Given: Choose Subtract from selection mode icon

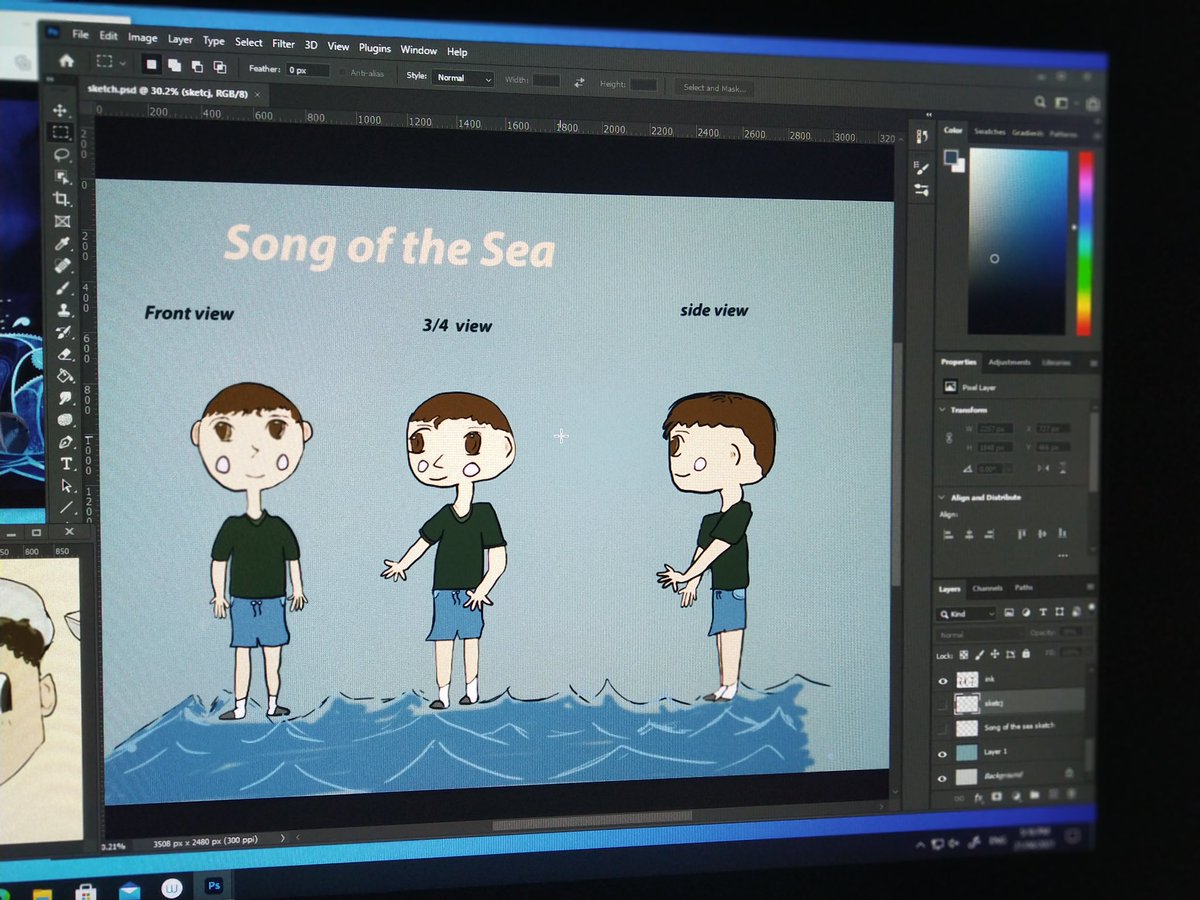Looking at the screenshot, I should 196,67.
